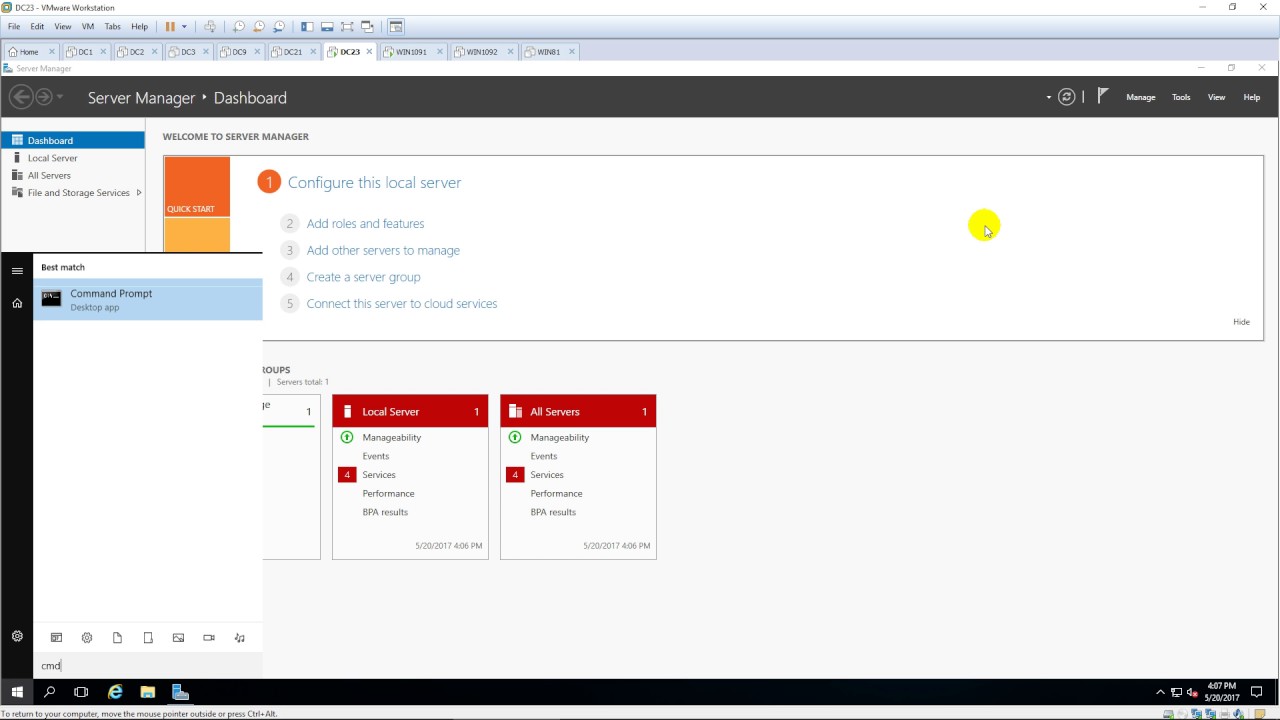Open the VMware Help menu
Screen dimensions: 1280x720
point(140,26)
